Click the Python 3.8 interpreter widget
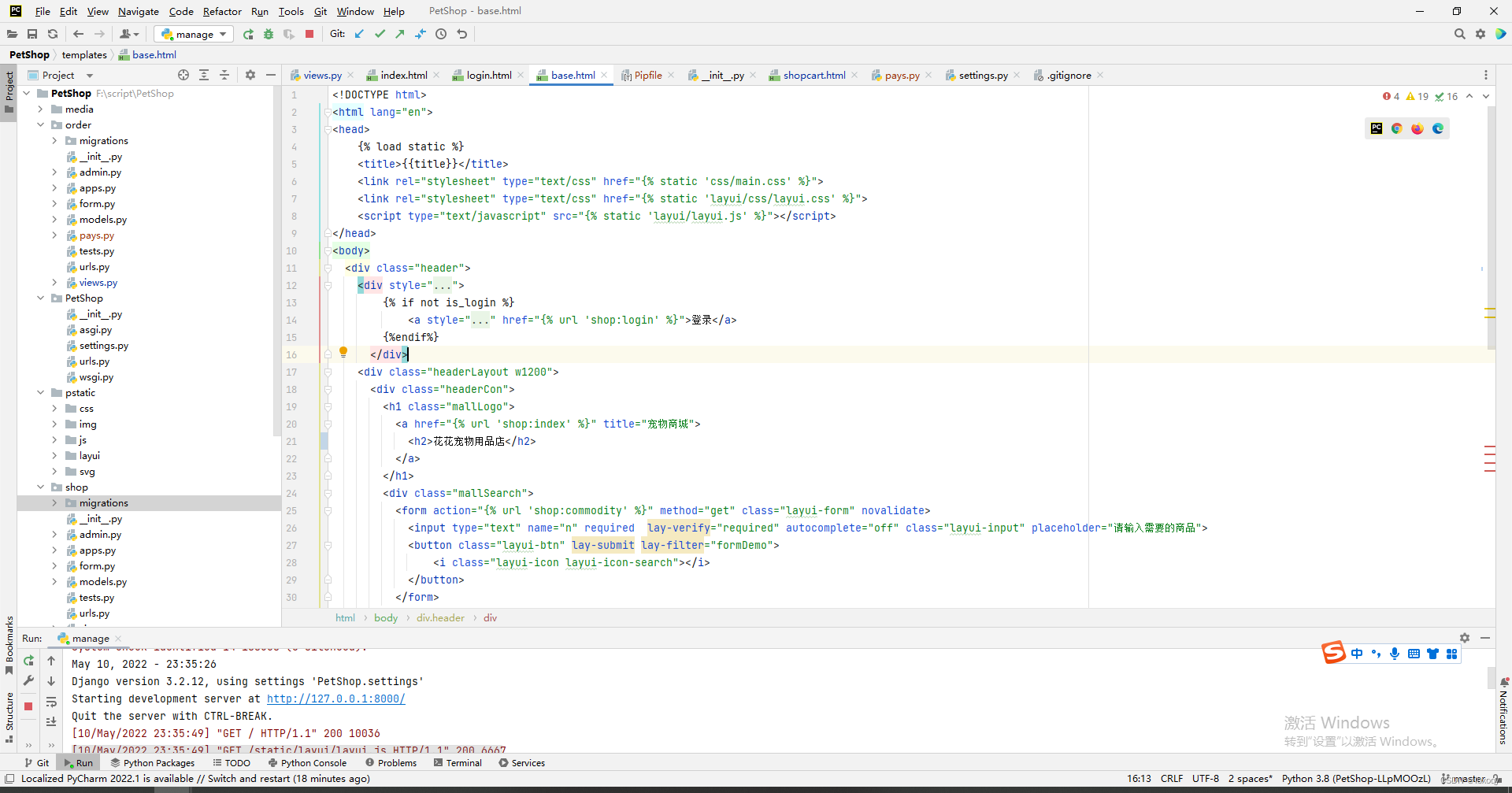 [x=1356, y=778]
